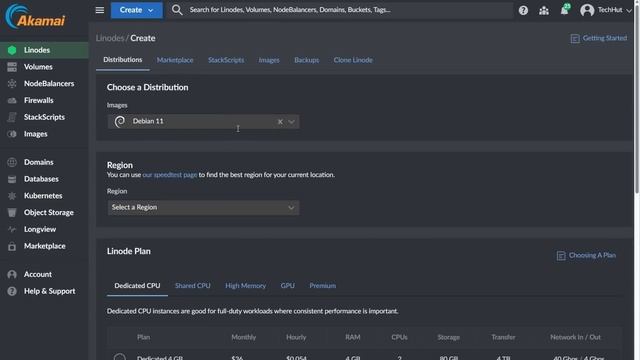The width and height of the screenshot is (640, 360).
Task: Select the Dedicated CPU plan tab
Action: [x=137, y=286]
